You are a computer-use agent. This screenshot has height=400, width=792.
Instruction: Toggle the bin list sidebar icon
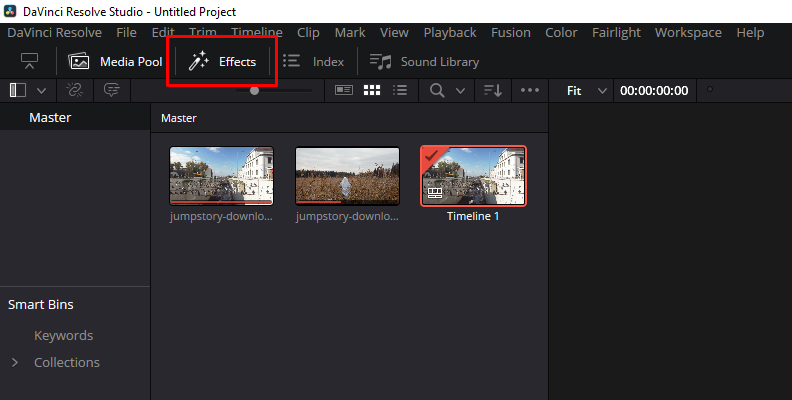[x=18, y=90]
